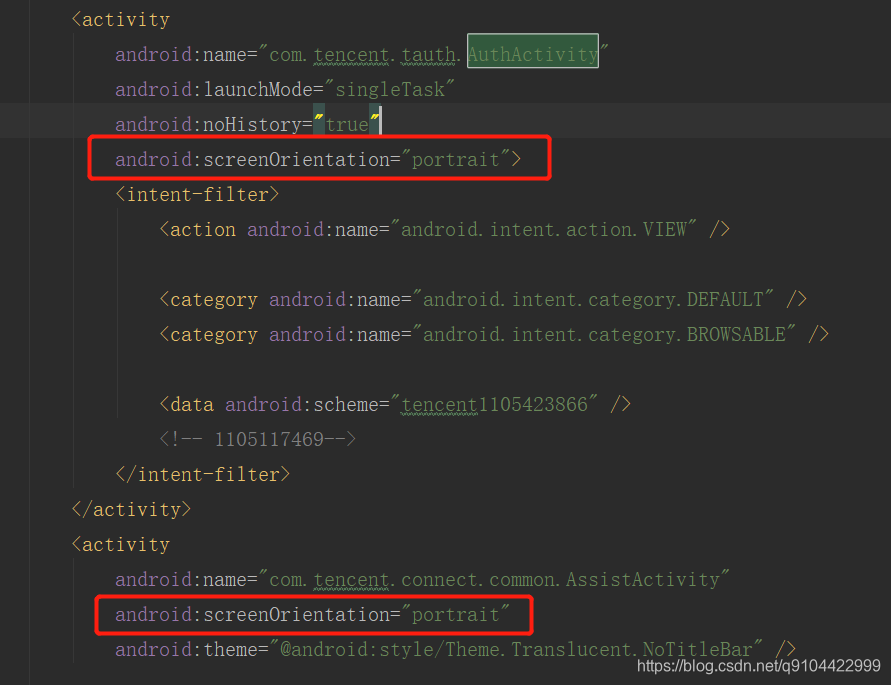The image size is (891, 685).
Task: Click android:noHistory attribute name
Action: [x=209, y=124]
